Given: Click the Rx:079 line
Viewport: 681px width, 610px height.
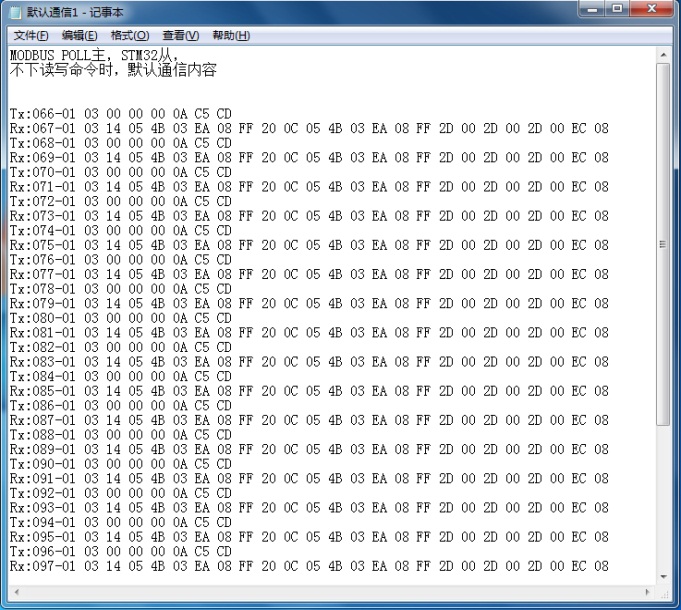Looking at the screenshot, I should [x=309, y=303].
